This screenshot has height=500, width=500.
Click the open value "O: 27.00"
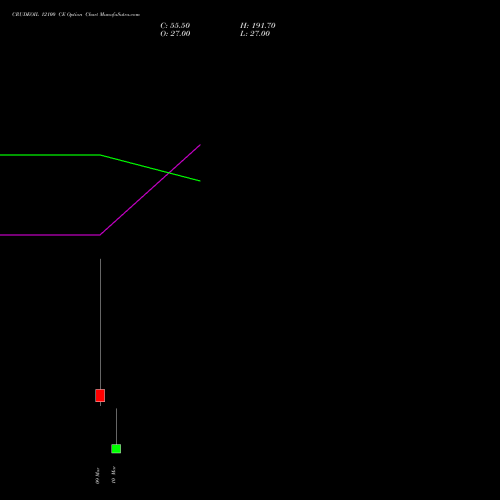[175, 34]
